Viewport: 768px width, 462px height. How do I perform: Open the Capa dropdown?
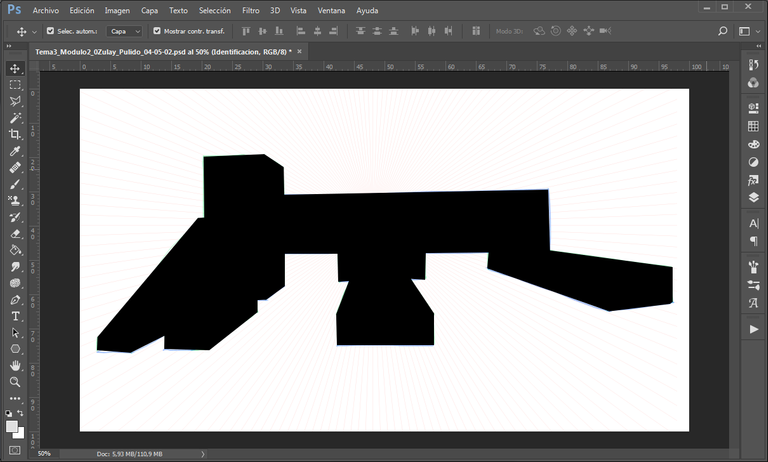click(124, 31)
